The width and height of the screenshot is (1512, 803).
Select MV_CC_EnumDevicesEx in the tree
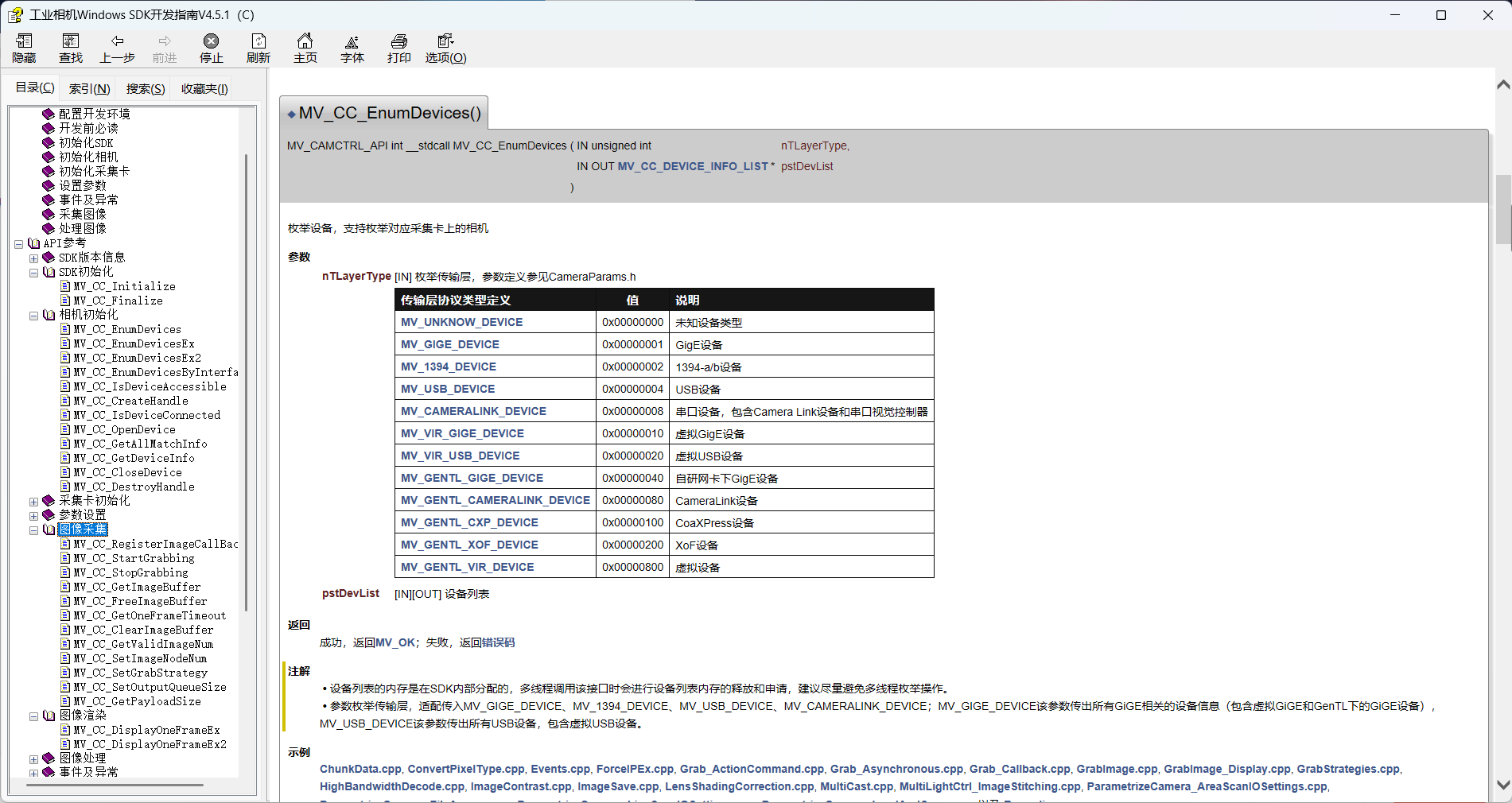tap(134, 343)
